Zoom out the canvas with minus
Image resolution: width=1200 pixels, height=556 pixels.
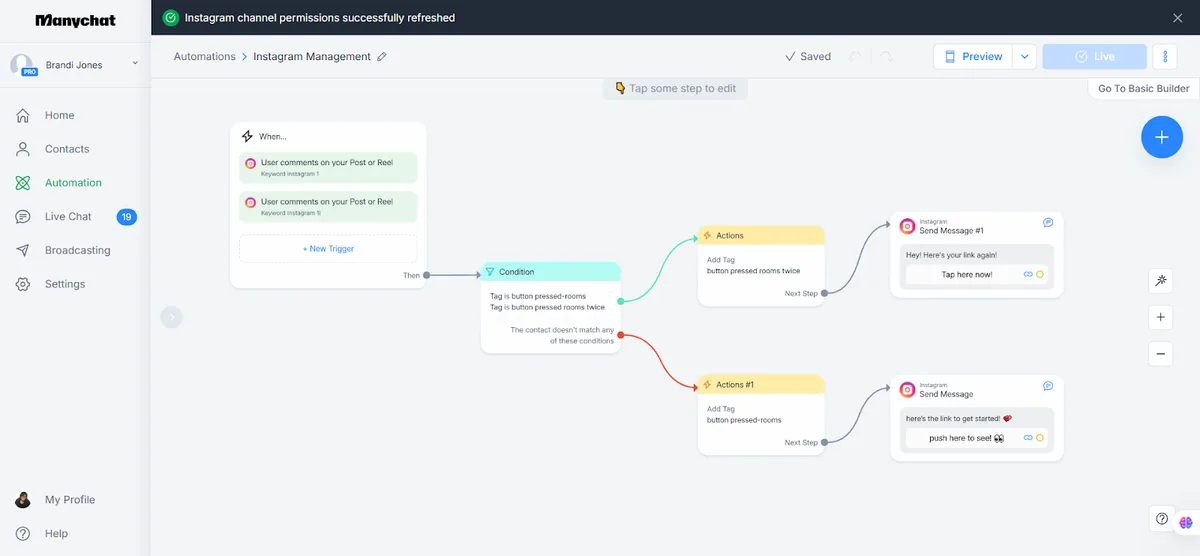(1161, 353)
